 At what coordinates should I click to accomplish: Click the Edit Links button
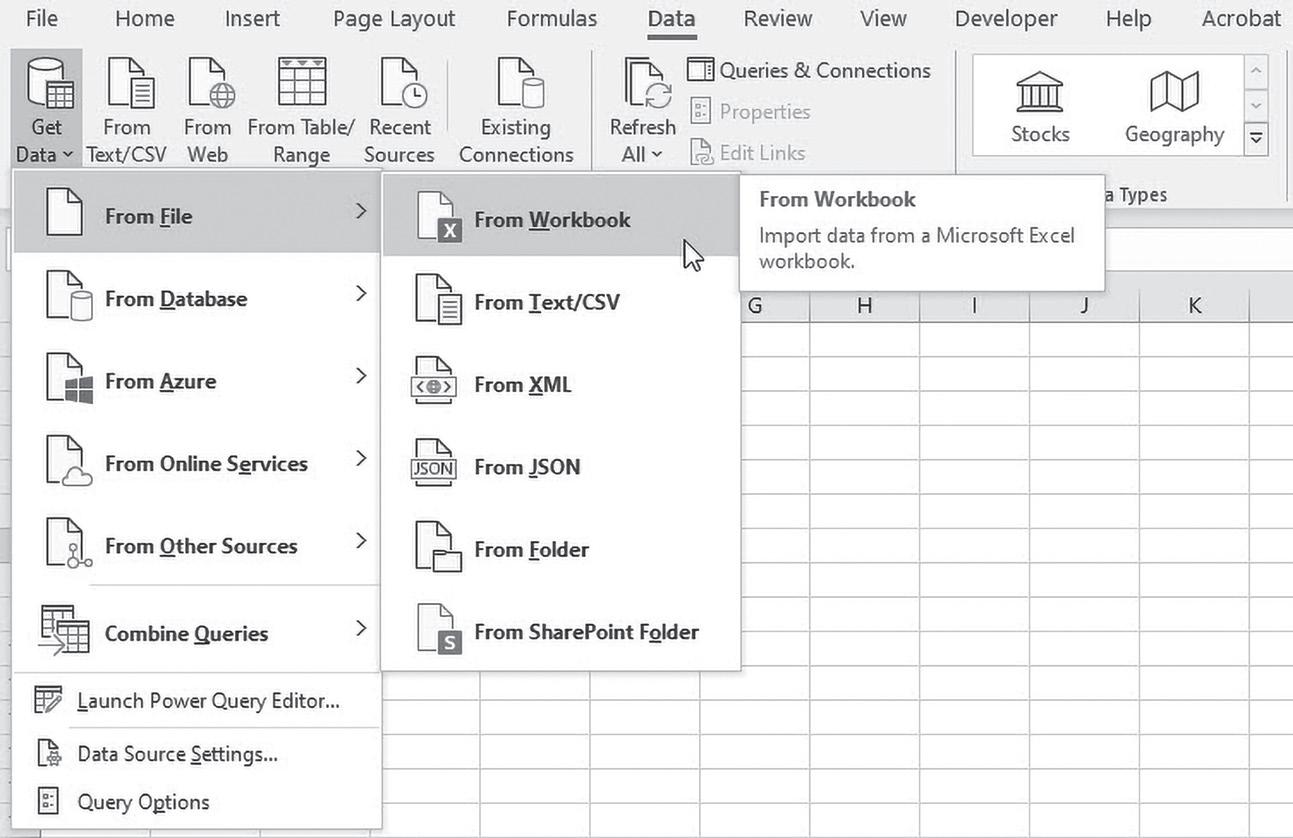point(747,152)
